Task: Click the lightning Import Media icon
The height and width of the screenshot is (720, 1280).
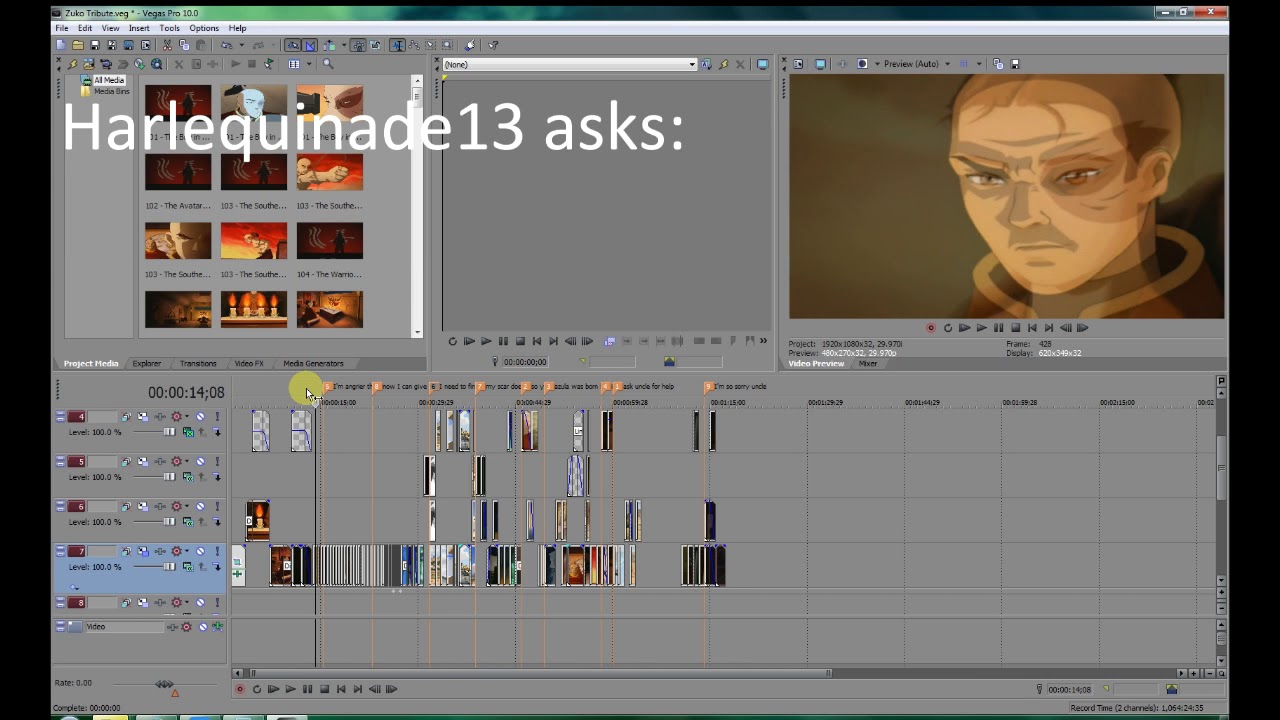Action: [72, 64]
